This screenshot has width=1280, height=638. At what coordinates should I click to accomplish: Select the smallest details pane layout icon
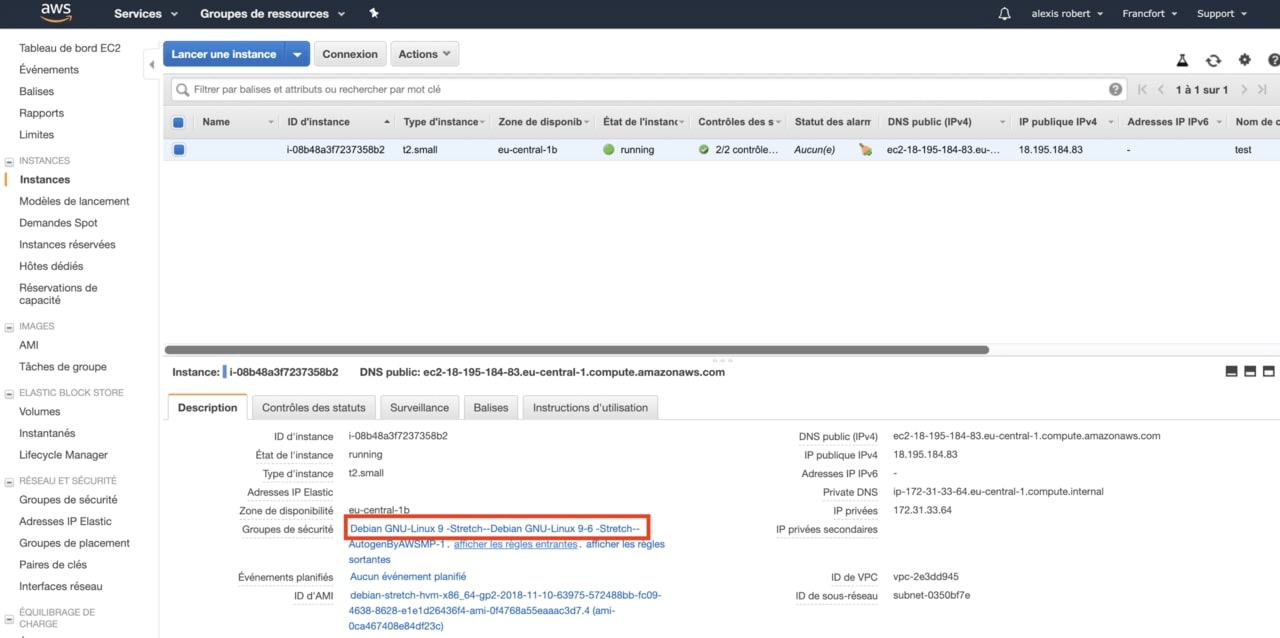1231,371
